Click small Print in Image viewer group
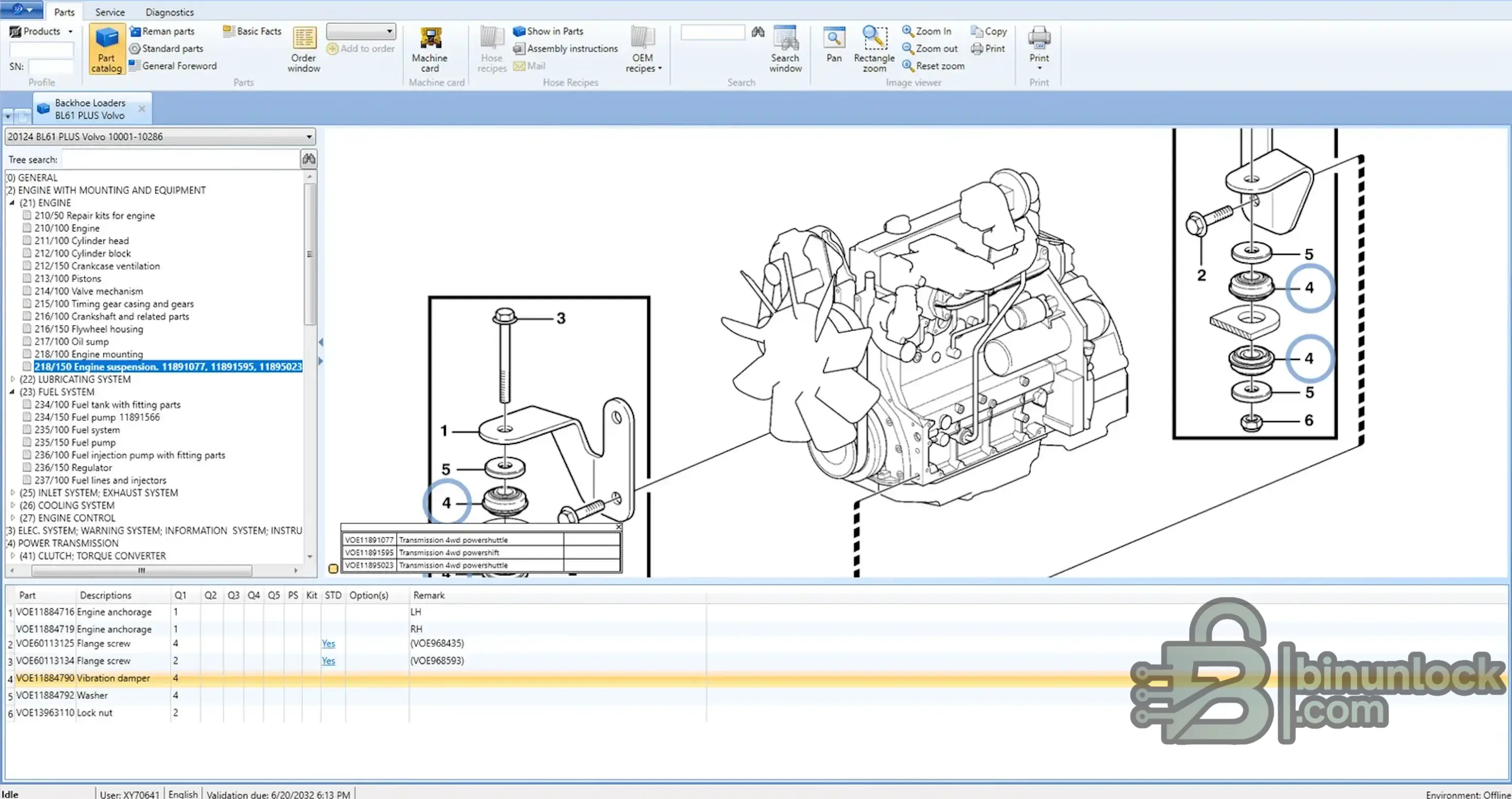This screenshot has height=799, width=1512. (988, 49)
